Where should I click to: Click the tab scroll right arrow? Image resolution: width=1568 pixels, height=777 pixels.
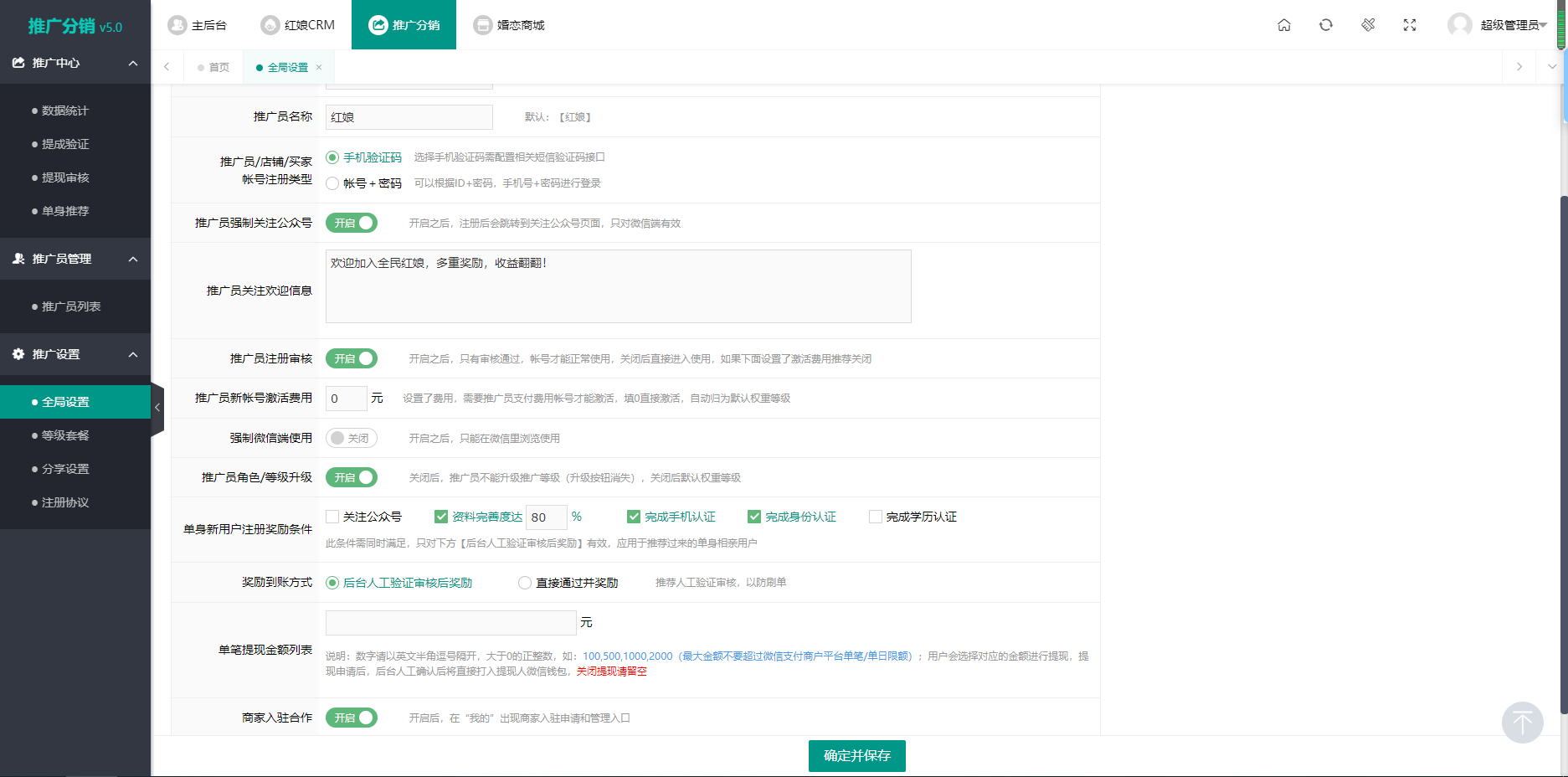pyautogui.click(x=1519, y=67)
